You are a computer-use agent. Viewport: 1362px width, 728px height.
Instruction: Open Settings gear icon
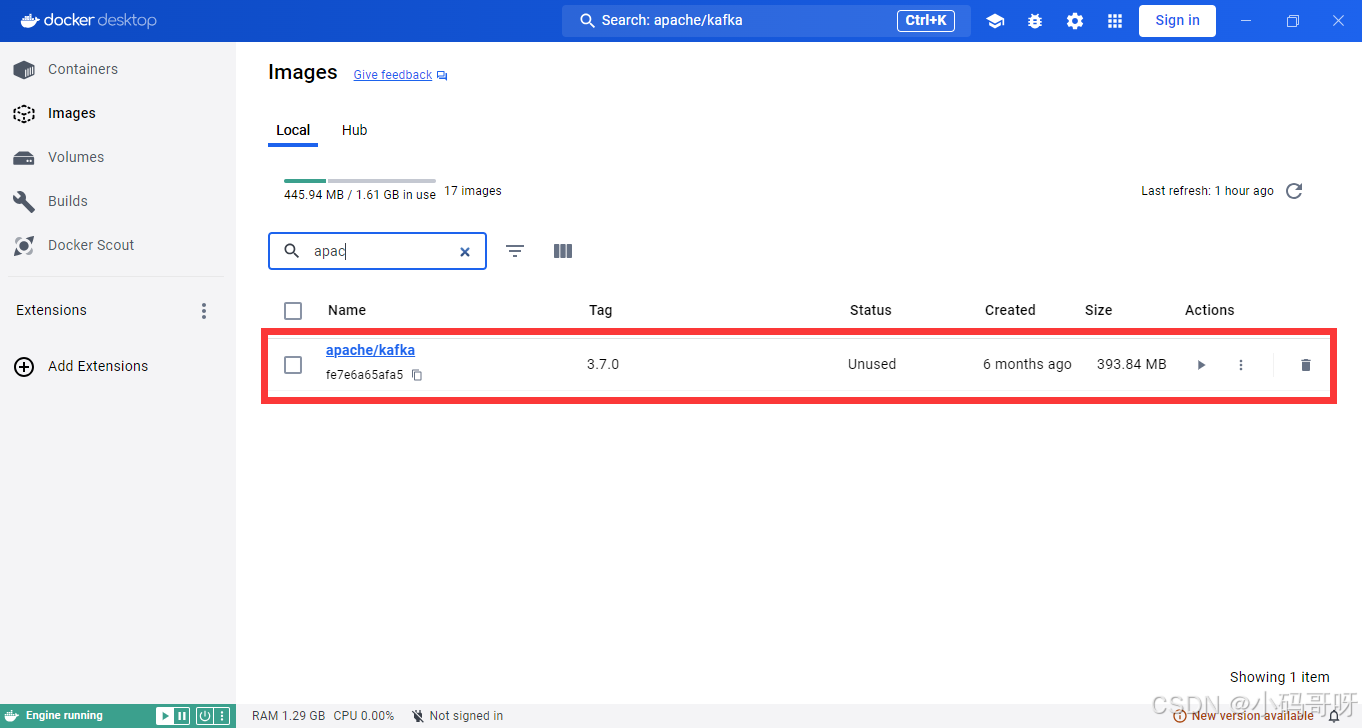pos(1075,21)
